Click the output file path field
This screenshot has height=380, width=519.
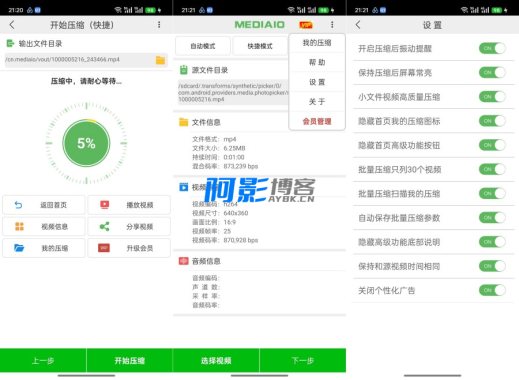coord(86,60)
